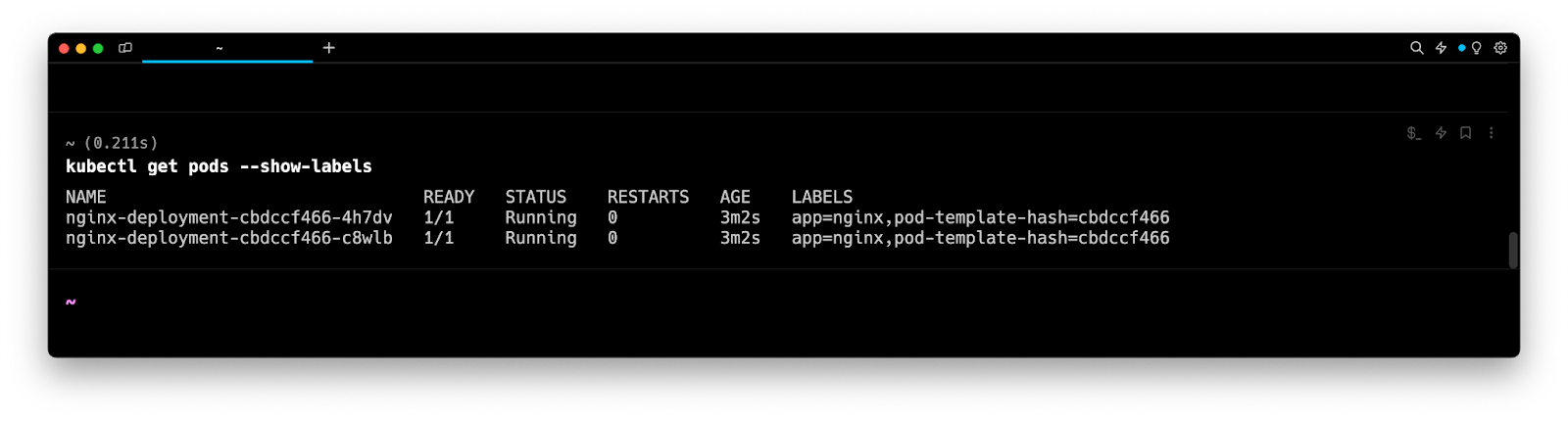Open a new tab with the plus button
This screenshot has width=1568, height=421.
(x=329, y=48)
